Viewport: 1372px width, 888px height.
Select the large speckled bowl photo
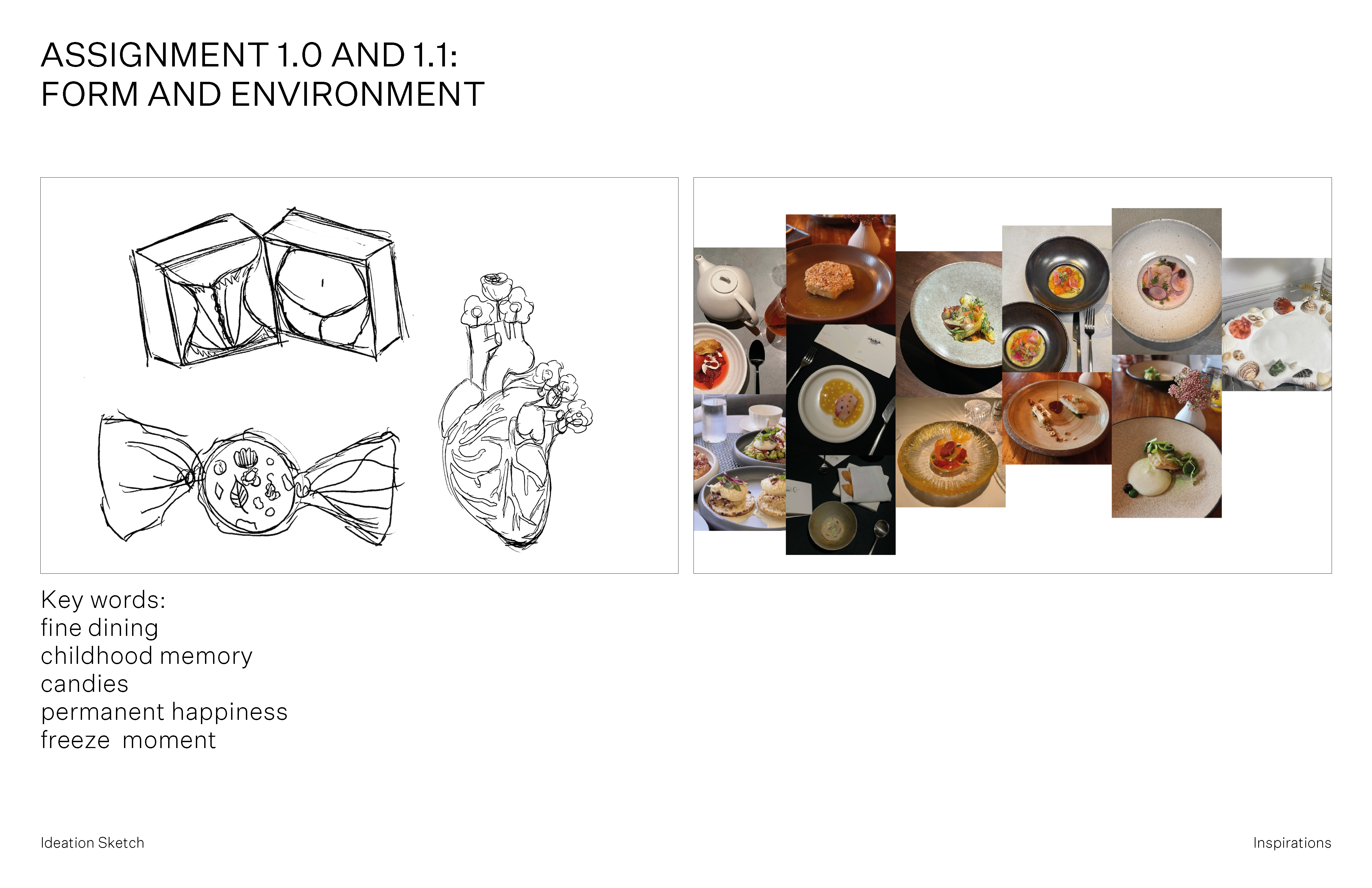tap(1166, 281)
